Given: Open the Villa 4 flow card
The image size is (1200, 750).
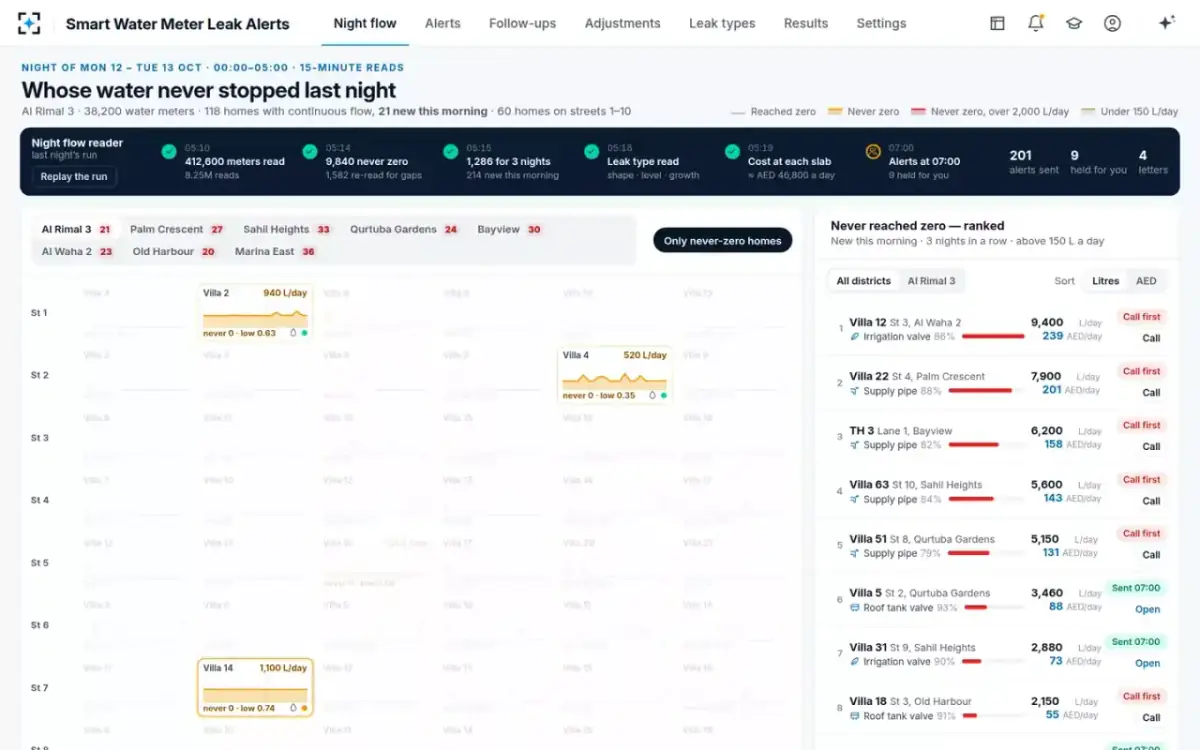Looking at the screenshot, I should (615, 375).
